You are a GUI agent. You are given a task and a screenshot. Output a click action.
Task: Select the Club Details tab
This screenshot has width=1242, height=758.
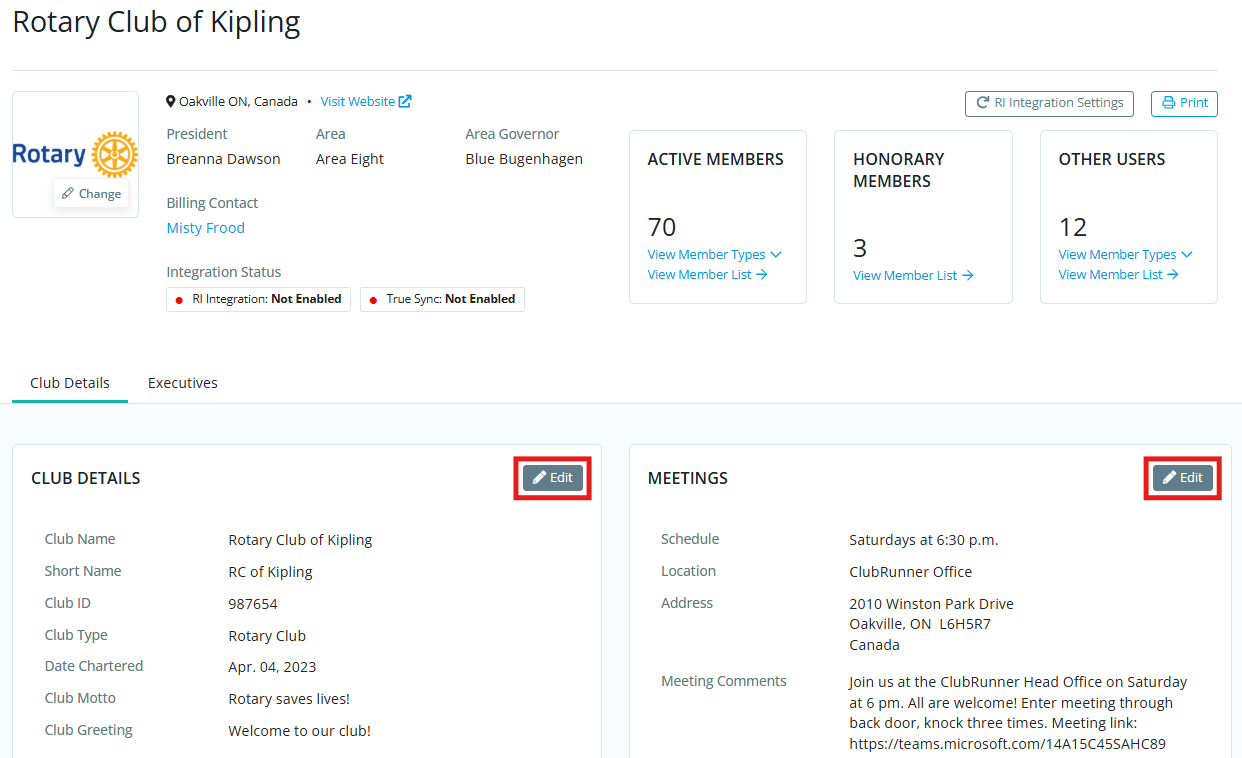(x=70, y=383)
